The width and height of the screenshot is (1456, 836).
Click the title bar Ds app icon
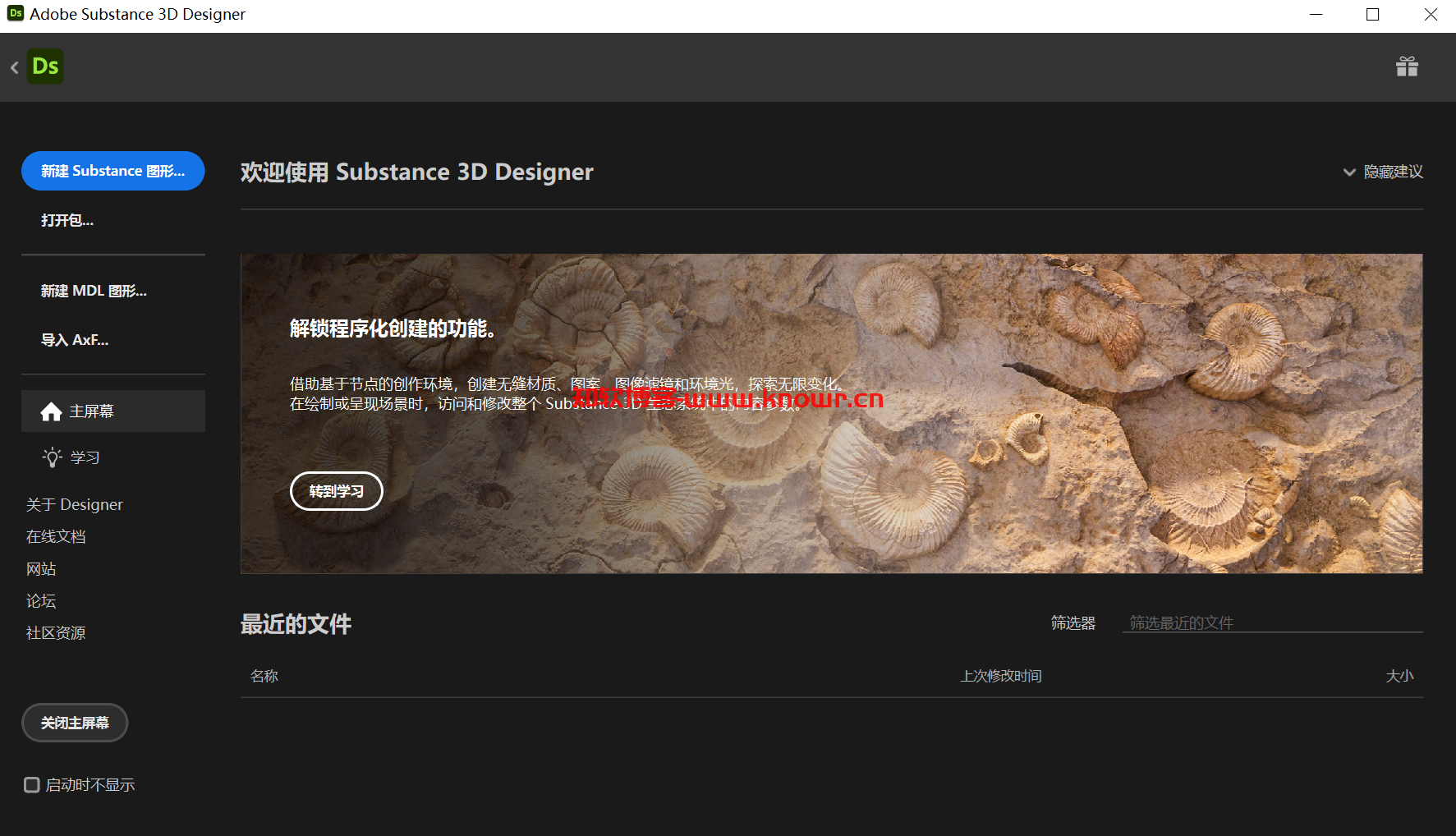(16, 14)
